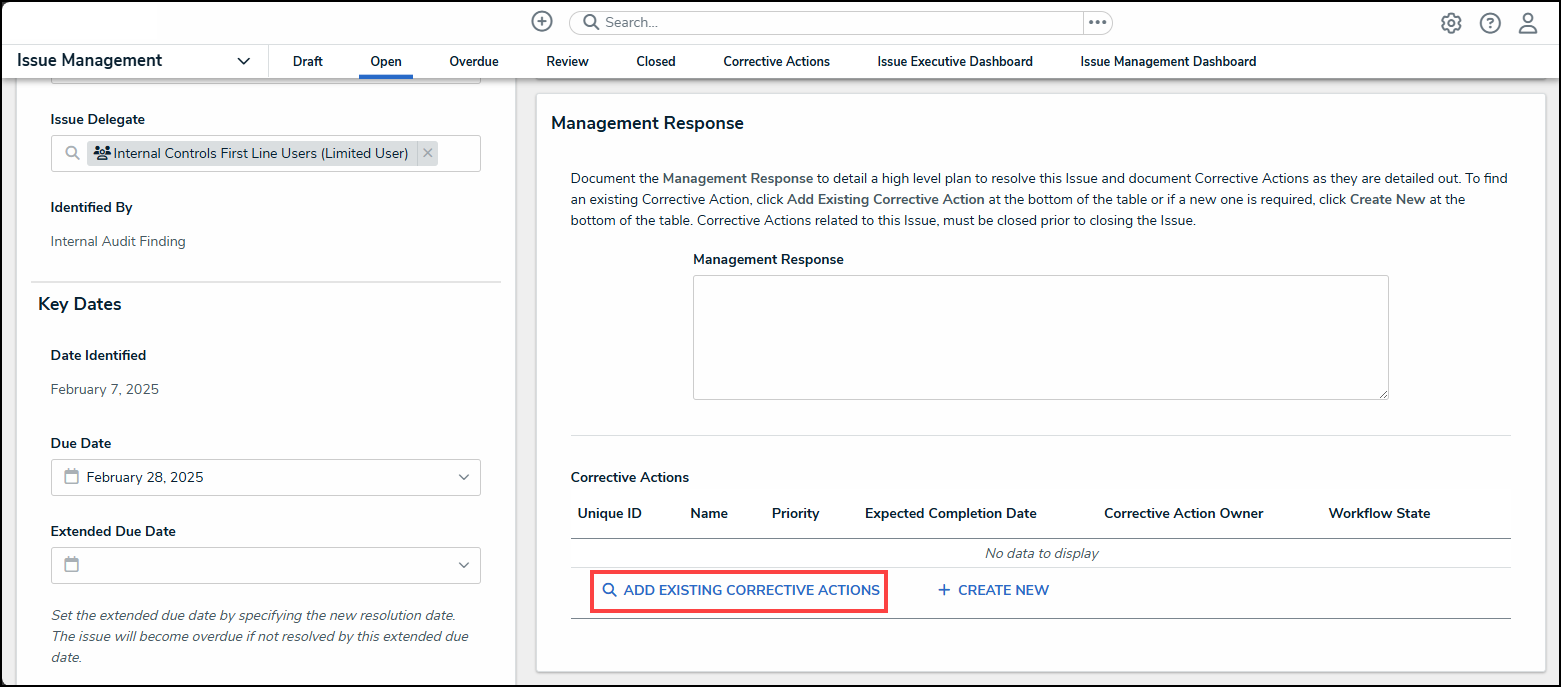The image size is (1561, 687).
Task: Select the Closed tab
Action: click(x=655, y=61)
